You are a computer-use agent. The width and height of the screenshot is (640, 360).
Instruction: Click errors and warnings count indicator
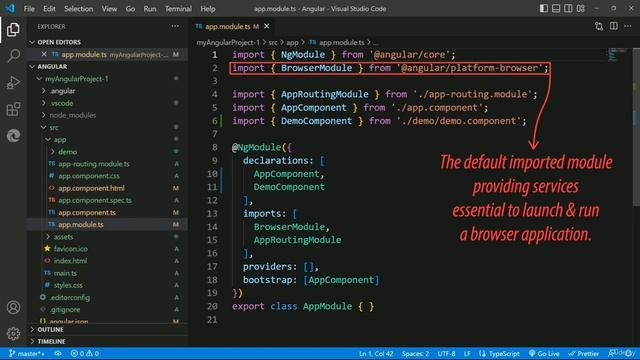pos(84,353)
